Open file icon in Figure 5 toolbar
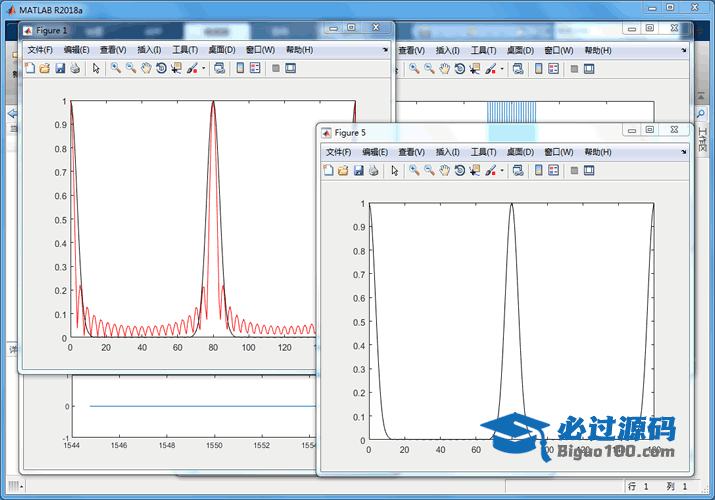The image size is (715, 500). (343, 170)
